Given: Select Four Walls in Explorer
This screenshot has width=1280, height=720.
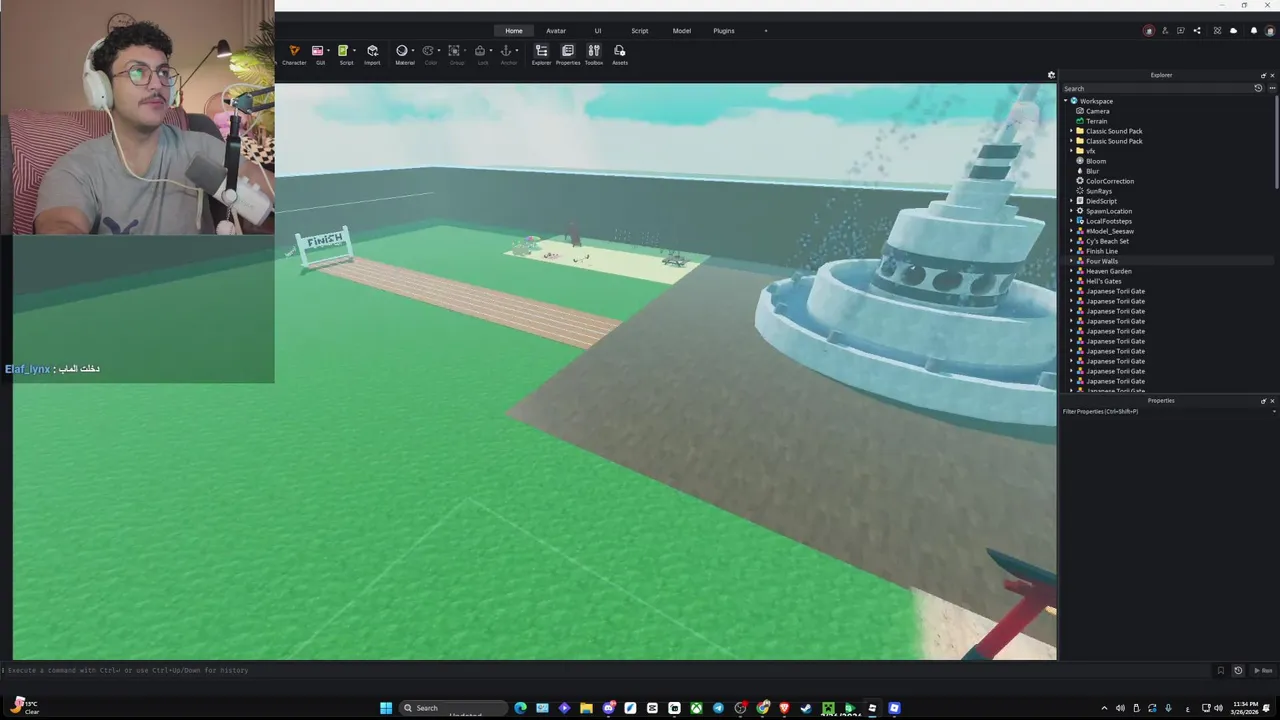Looking at the screenshot, I should pyautogui.click(x=1102, y=261).
